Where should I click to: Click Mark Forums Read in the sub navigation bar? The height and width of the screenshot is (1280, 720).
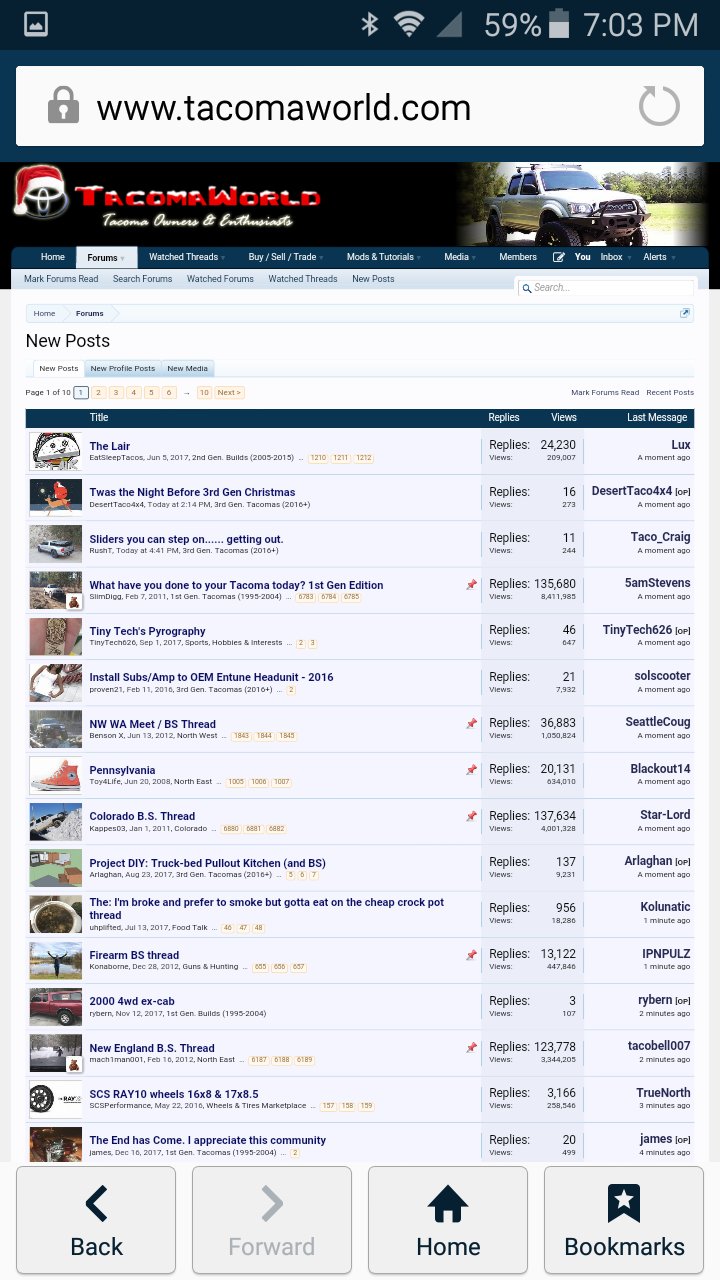(61, 279)
